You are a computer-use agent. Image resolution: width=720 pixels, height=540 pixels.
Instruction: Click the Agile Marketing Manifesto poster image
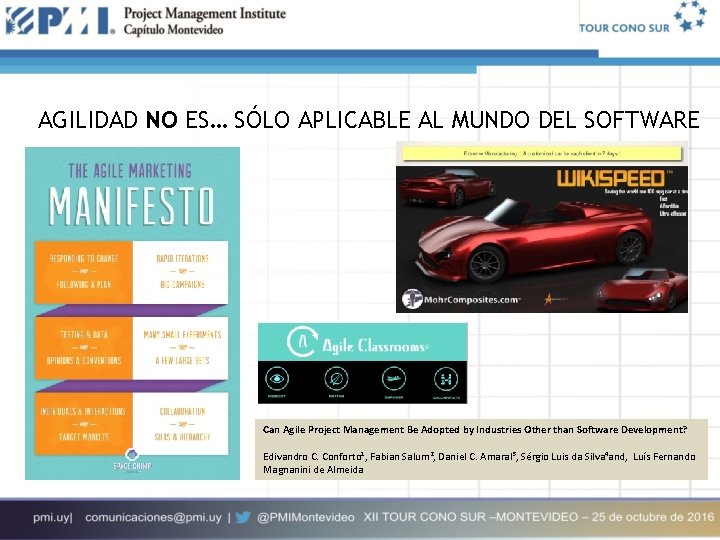point(132,313)
